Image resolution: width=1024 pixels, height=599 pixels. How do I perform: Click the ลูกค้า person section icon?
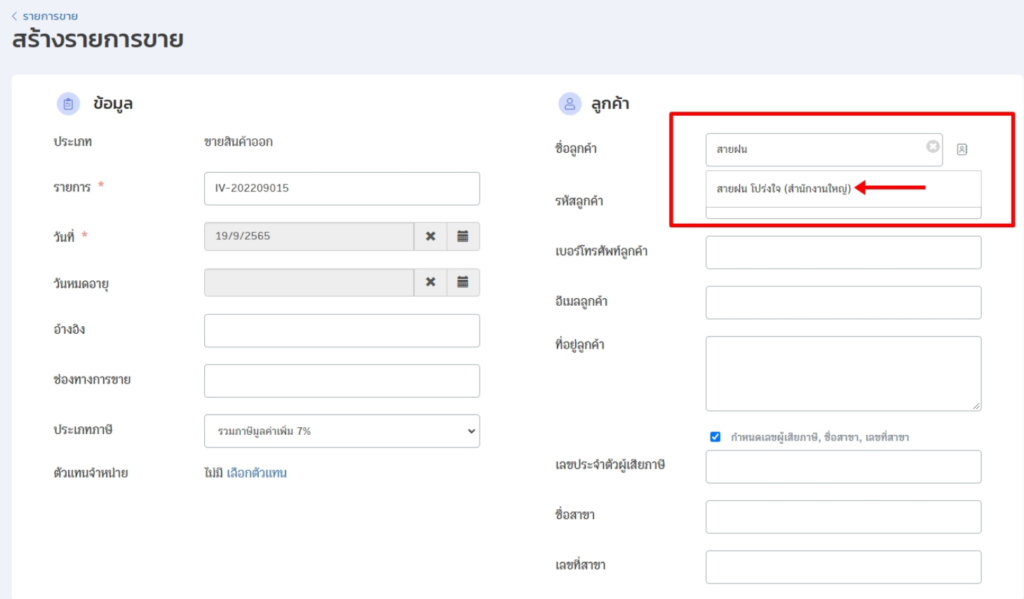[x=570, y=103]
